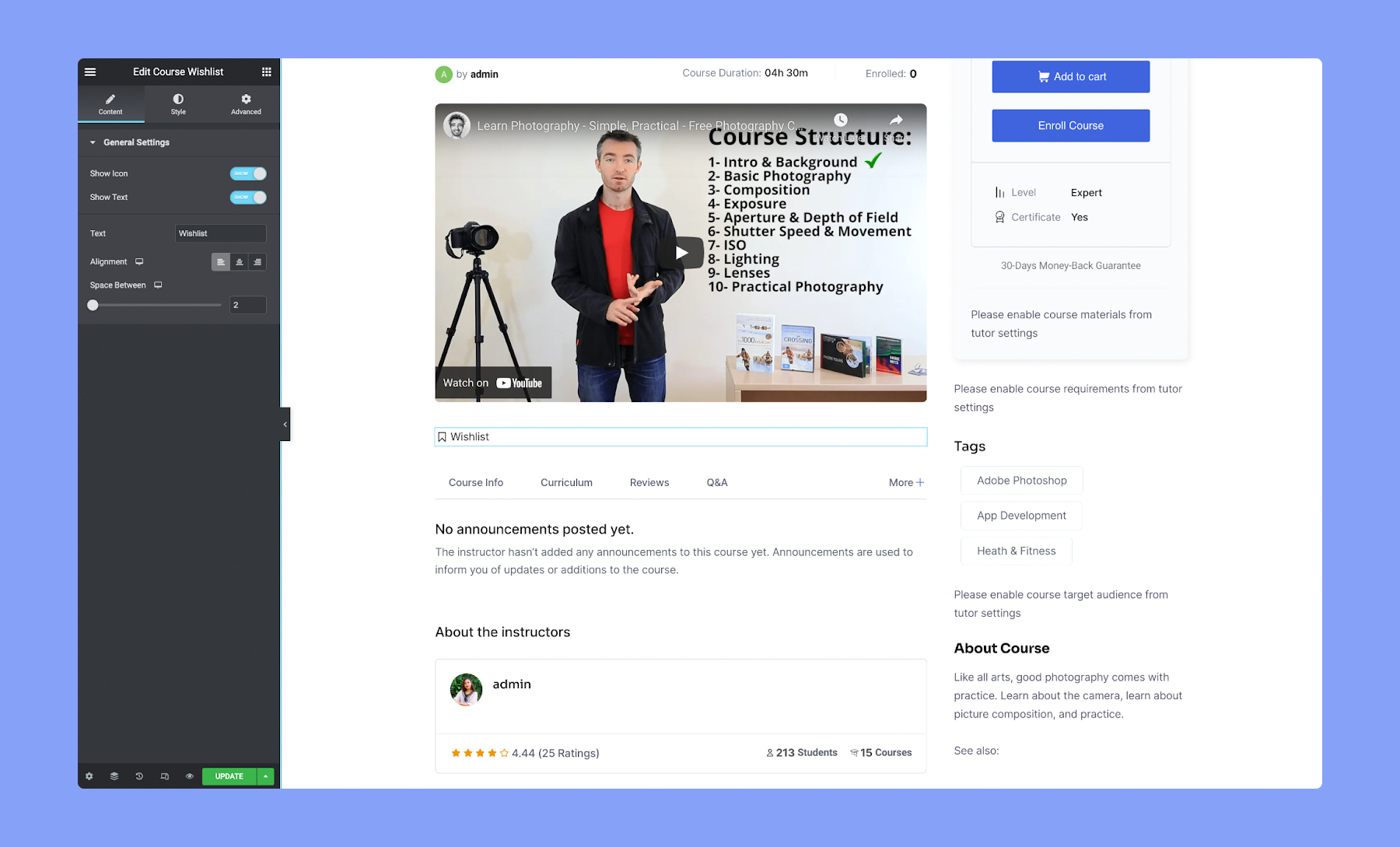Click the 30-Days Money-Back Guarantee text
Viewport: 1400px width, 847px height.
pos(1071,266)
